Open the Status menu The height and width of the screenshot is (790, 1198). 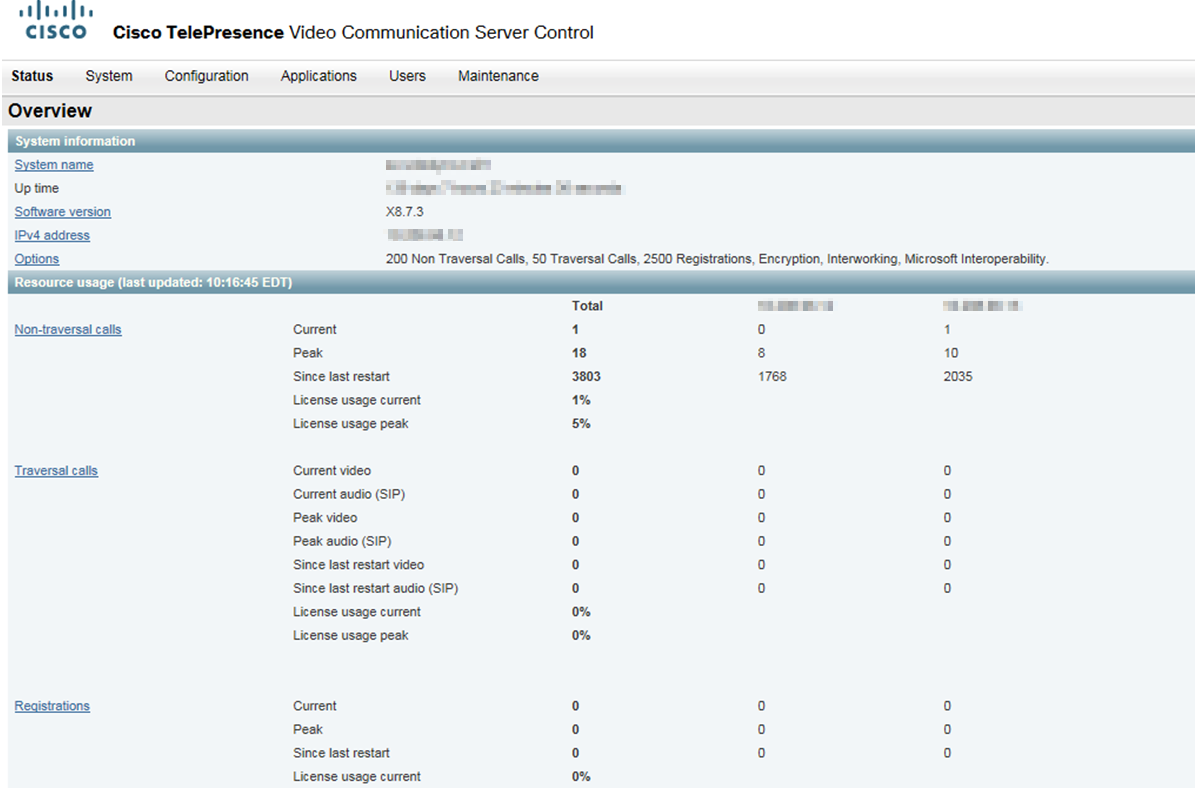point(32,76)
